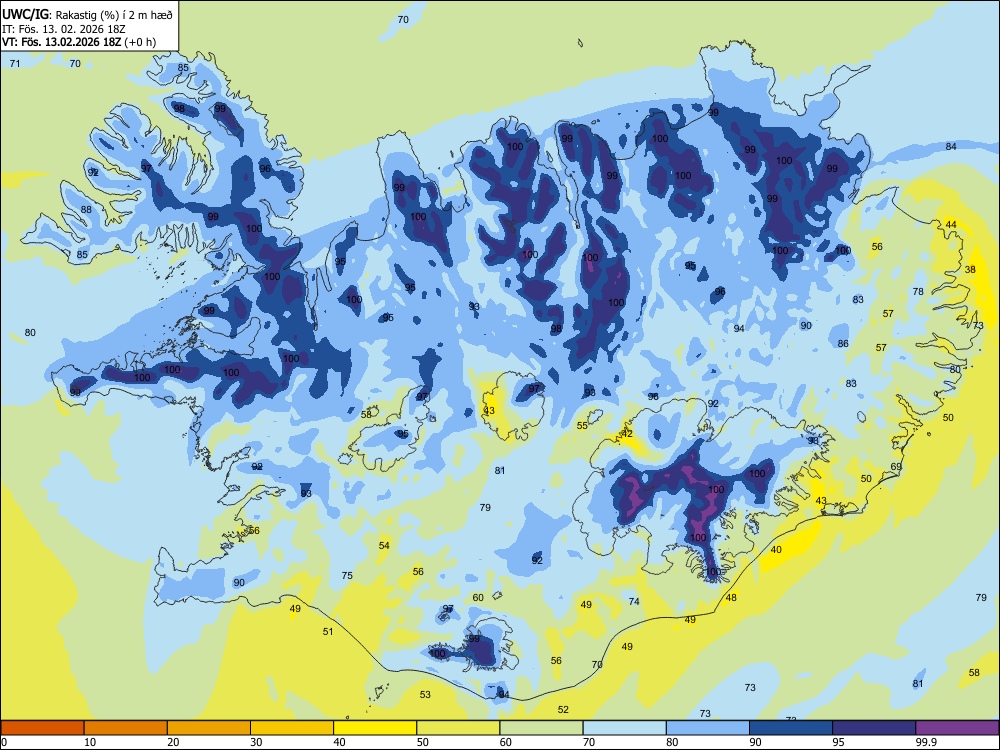Click the humidity value 40
The height and width of the screenshot is (750, 1000).
pyautogui.click(x=776, y=549)
